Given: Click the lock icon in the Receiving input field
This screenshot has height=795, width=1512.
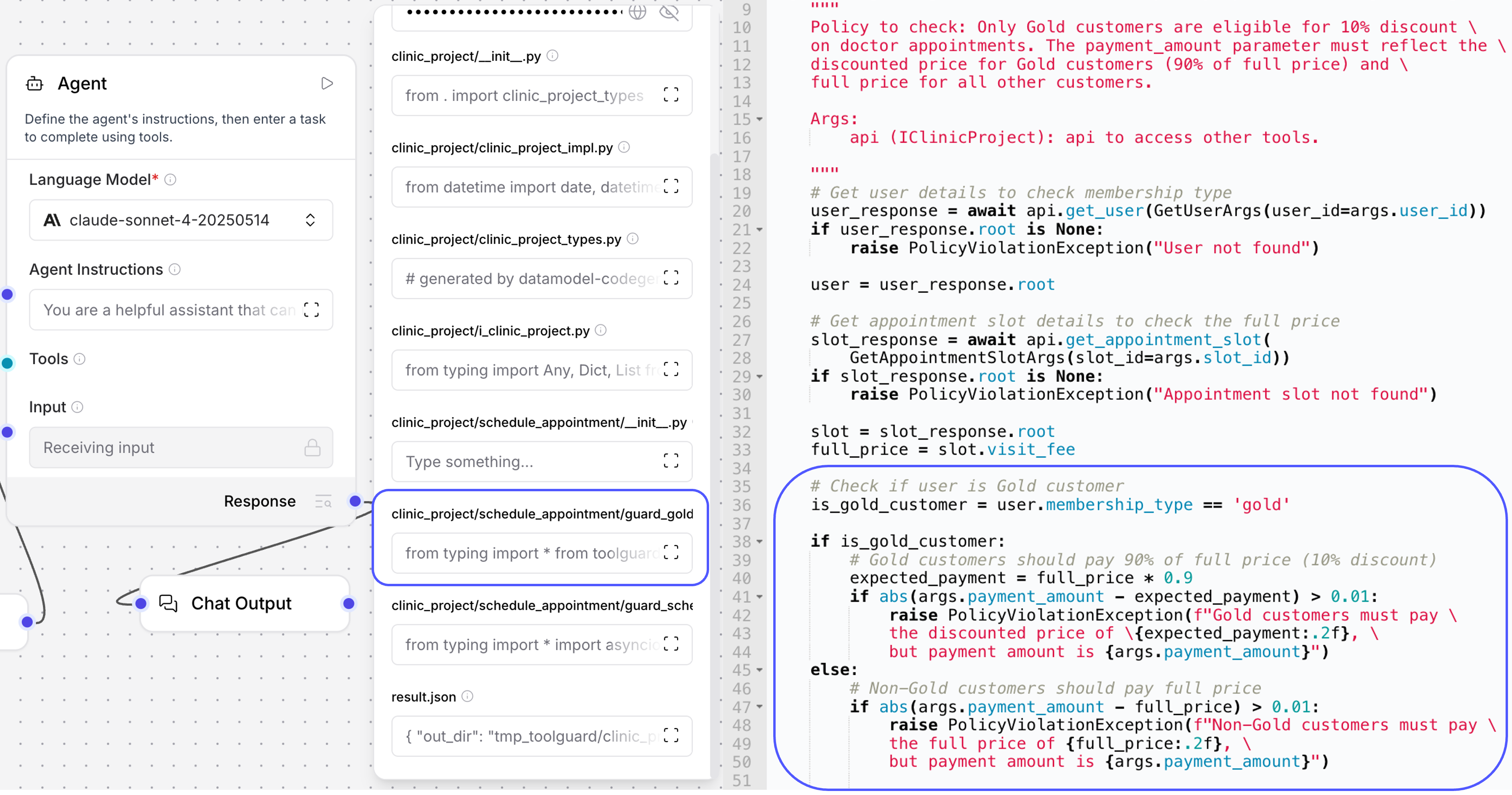Looking at the screenshot, I should point(312,448).
